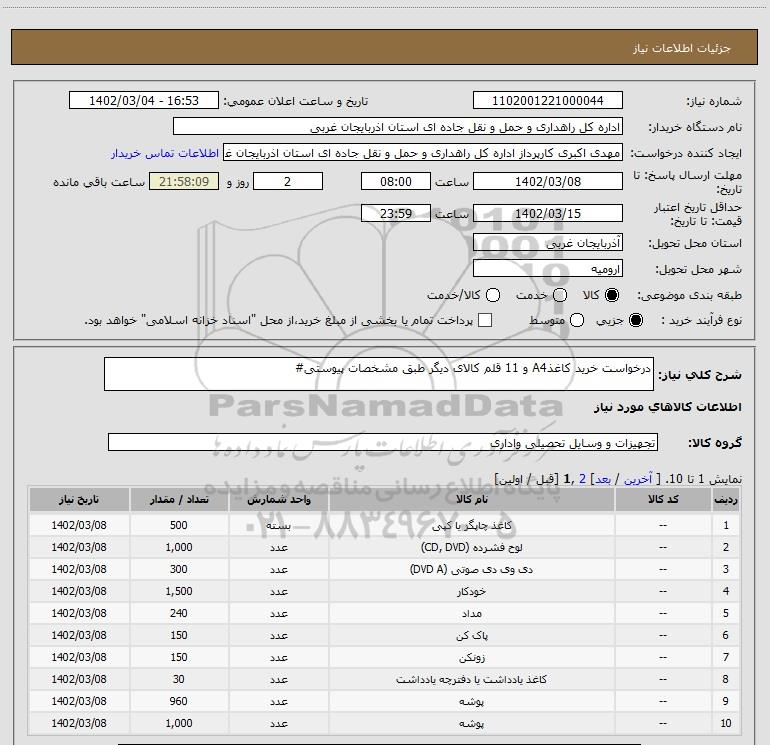The image size is (770, 745).
Task: Click the واحد شمارش column header
Action: pos(278,499)
